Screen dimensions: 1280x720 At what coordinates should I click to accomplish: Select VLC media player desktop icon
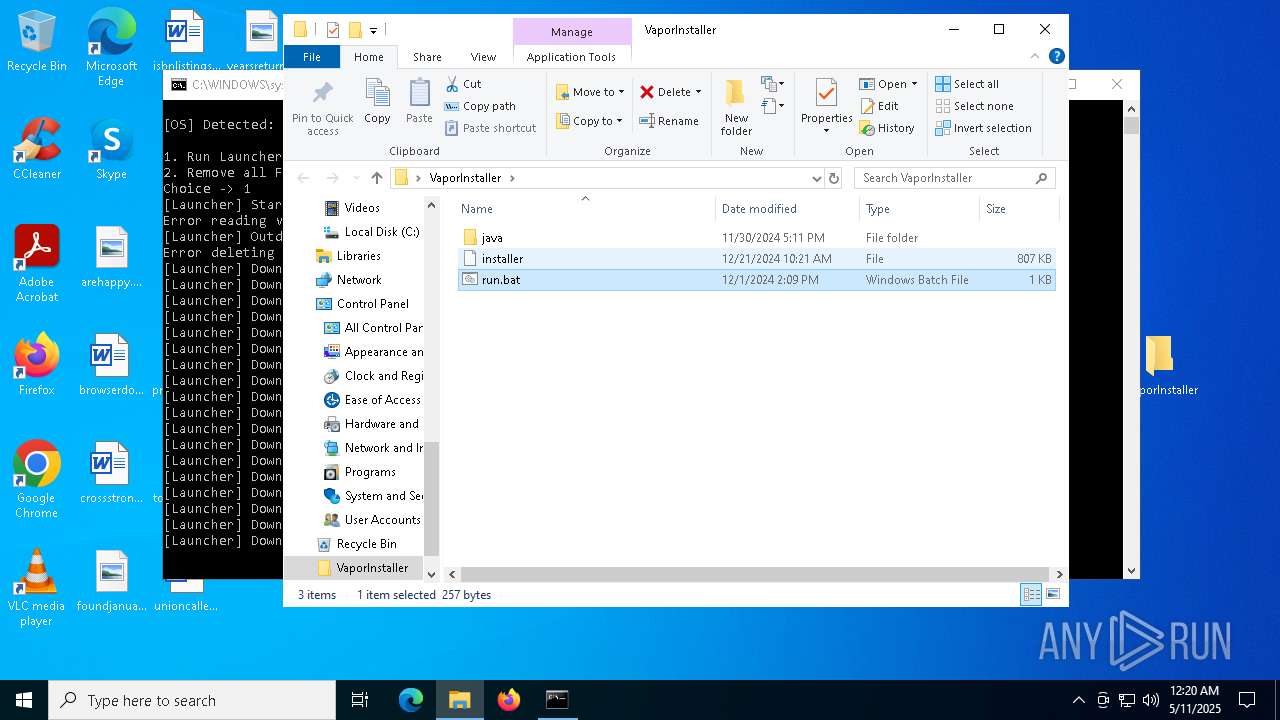pos(36,588)
